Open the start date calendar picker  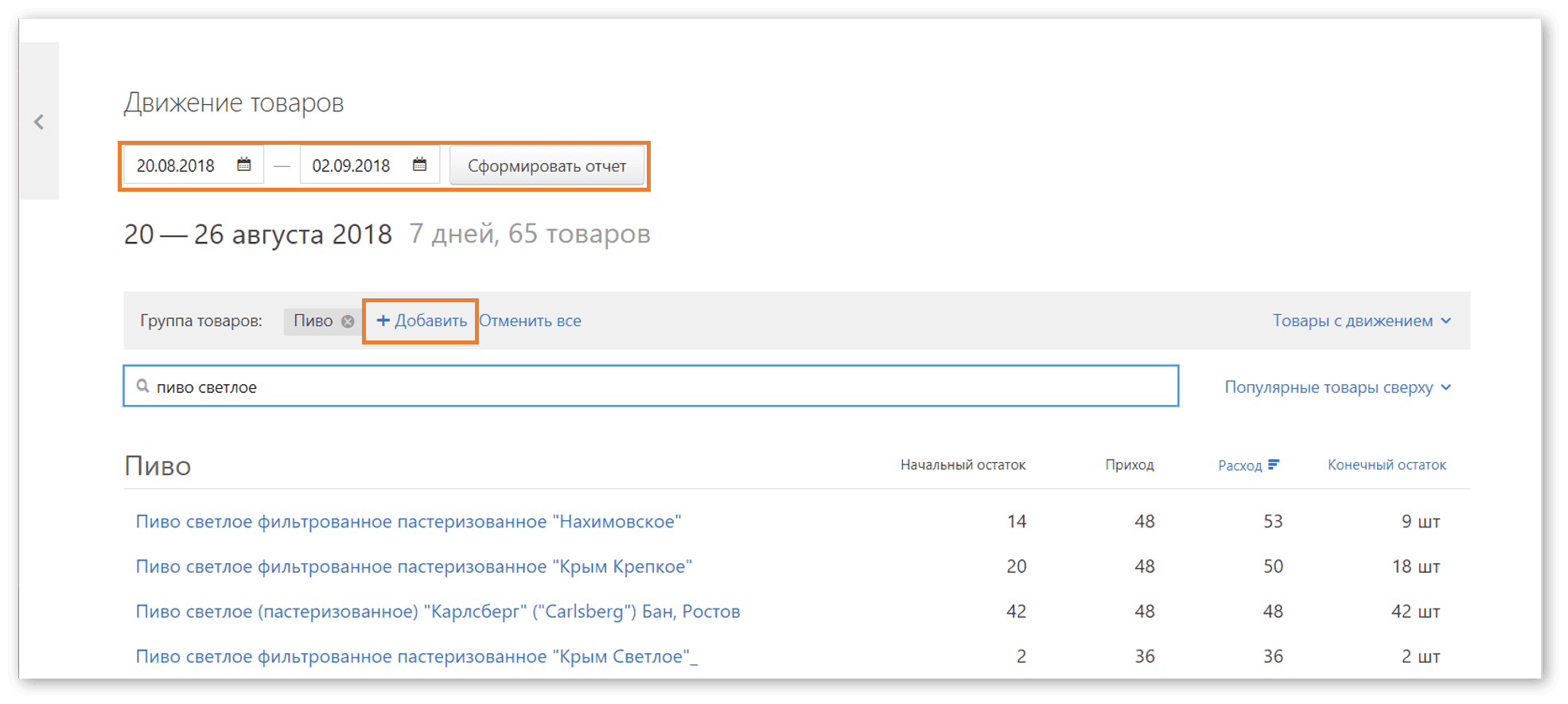tap(244, 165)
